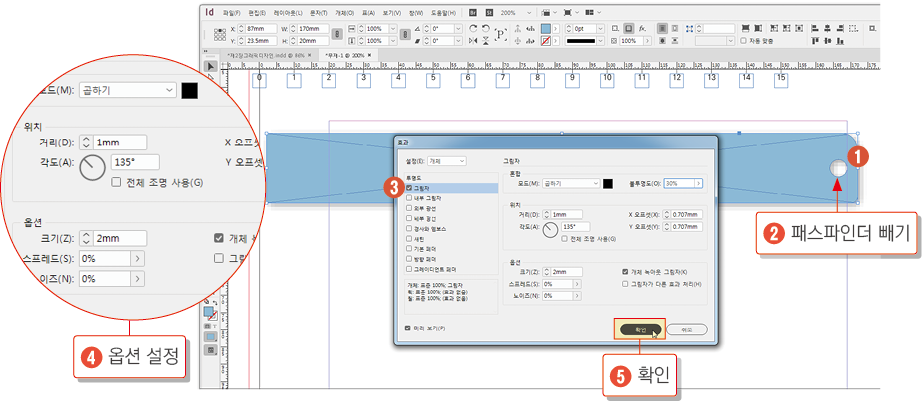Open the Bridge (Br) button
922x401 pixels.
473,12
